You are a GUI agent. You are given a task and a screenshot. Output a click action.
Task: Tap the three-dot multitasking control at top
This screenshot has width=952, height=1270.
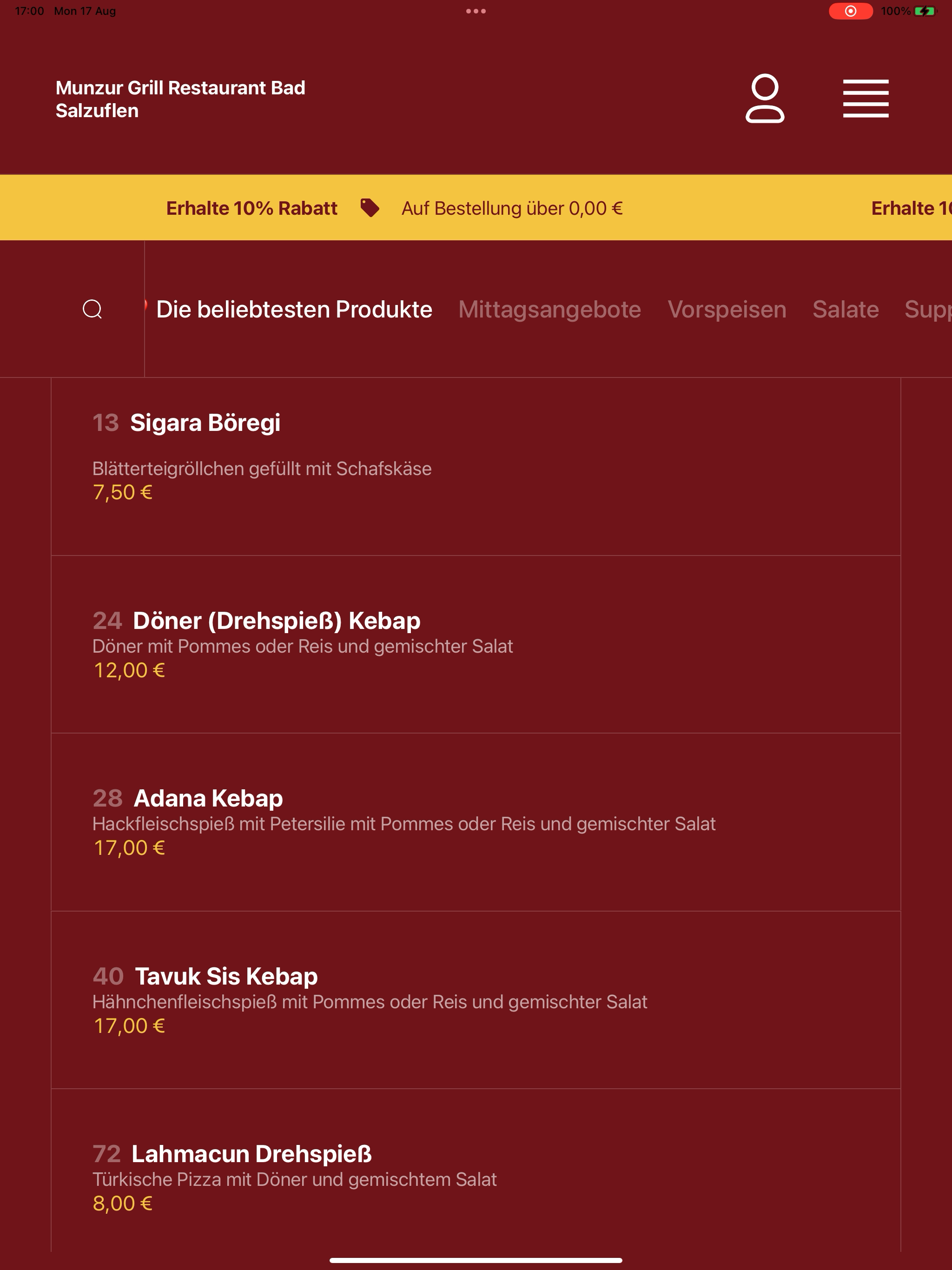pos(476,11)
